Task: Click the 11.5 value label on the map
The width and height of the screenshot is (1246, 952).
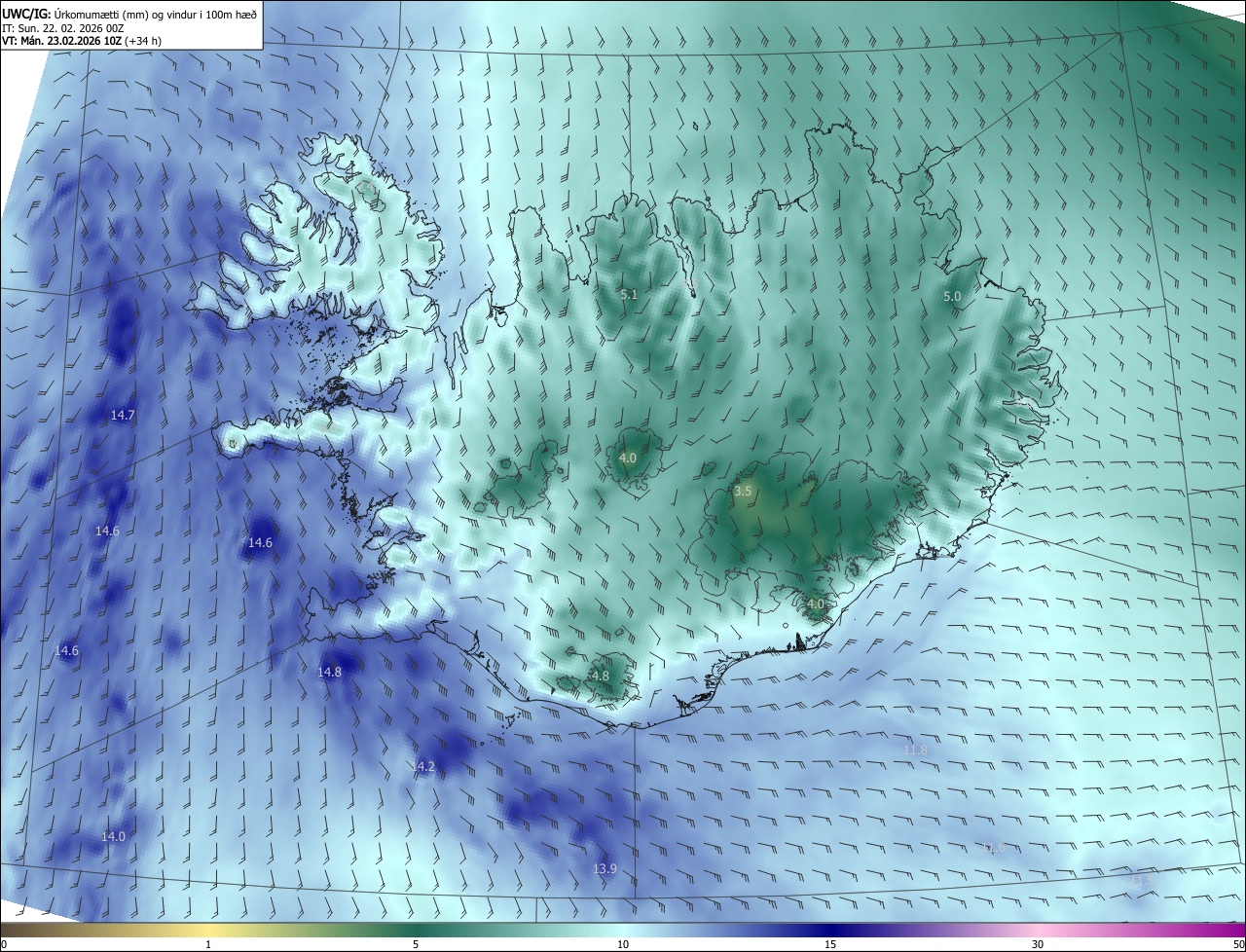Action: [x=1141, y=880]
